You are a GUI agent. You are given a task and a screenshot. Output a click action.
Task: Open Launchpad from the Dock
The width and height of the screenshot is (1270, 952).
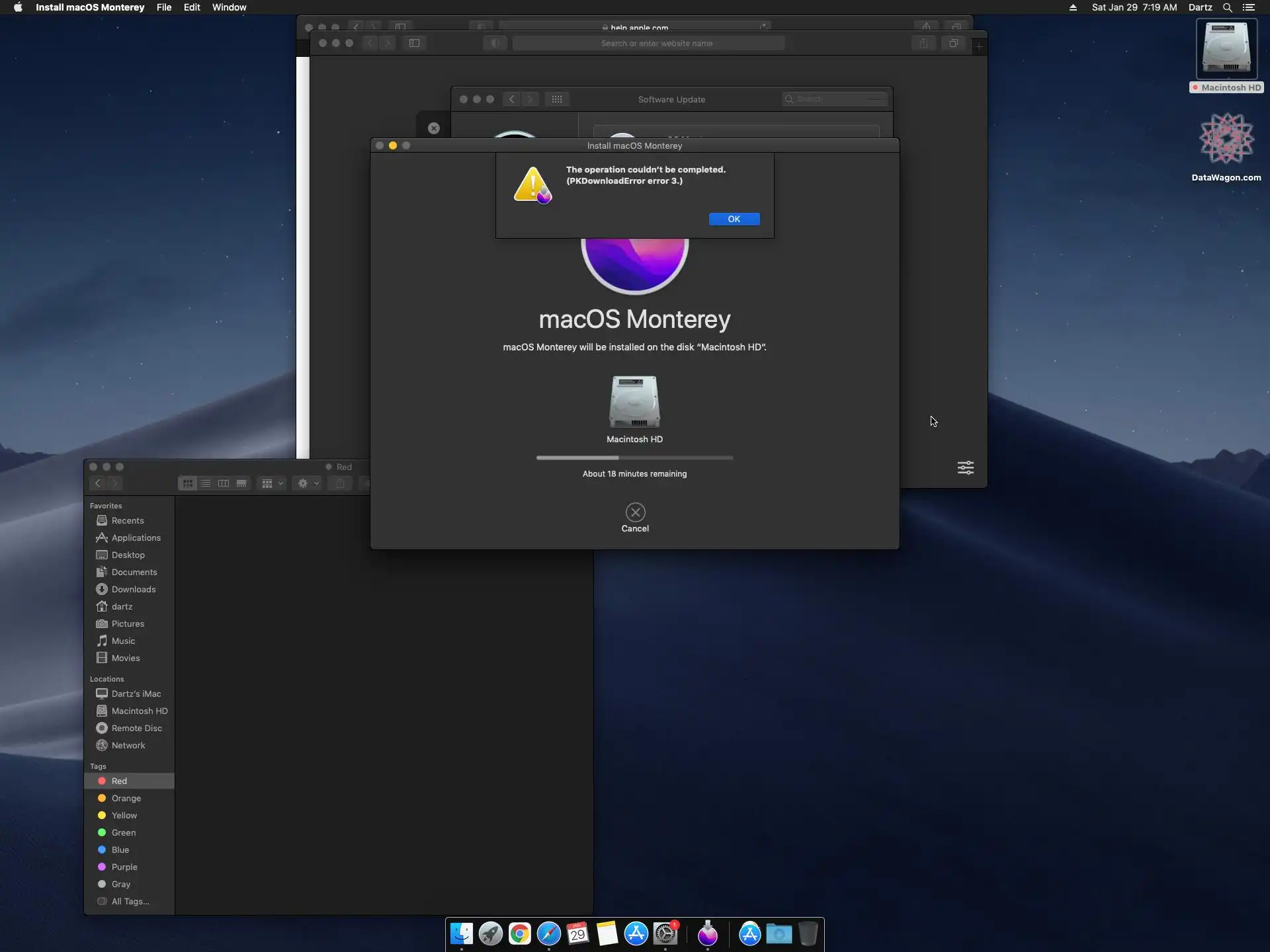[x=491, y=933]
